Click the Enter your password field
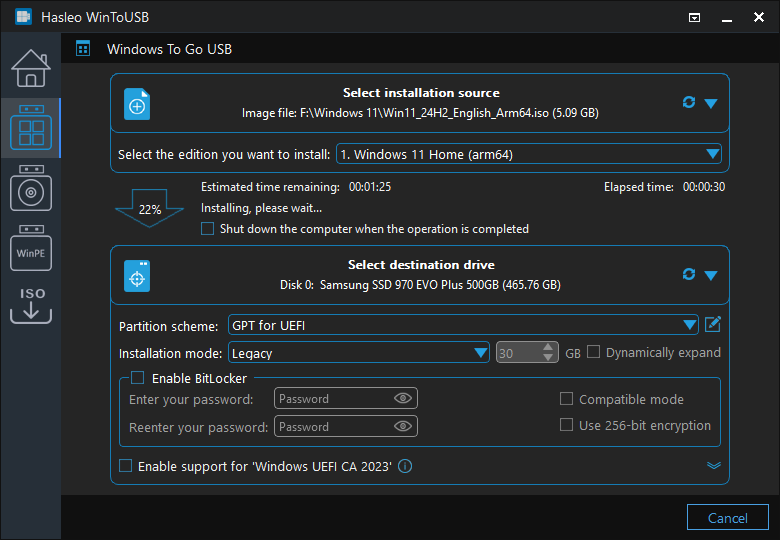This screenshot has width=780, height=540. [345, 398]
